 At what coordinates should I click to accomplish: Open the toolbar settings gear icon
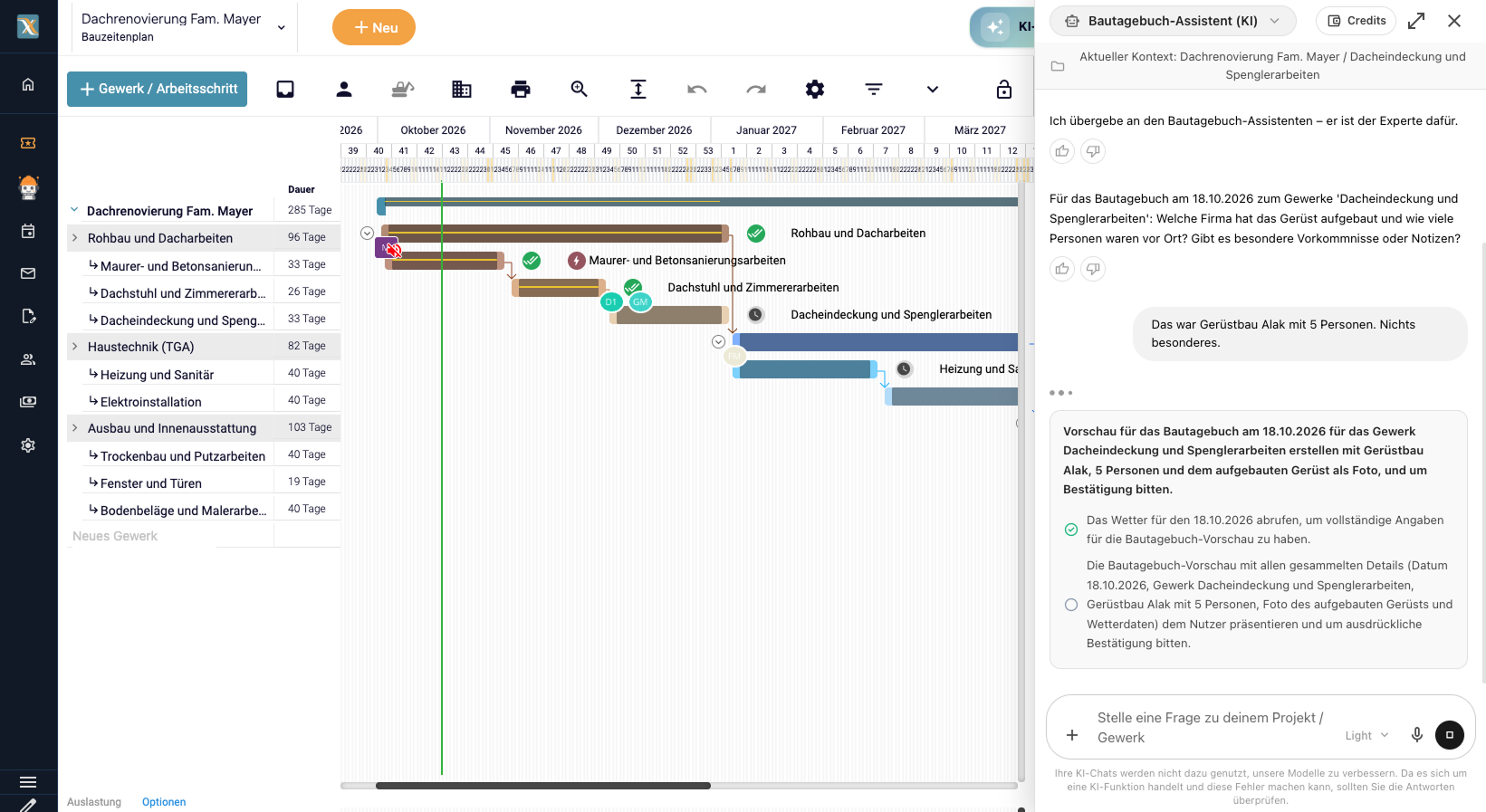[x=815, y=89]
